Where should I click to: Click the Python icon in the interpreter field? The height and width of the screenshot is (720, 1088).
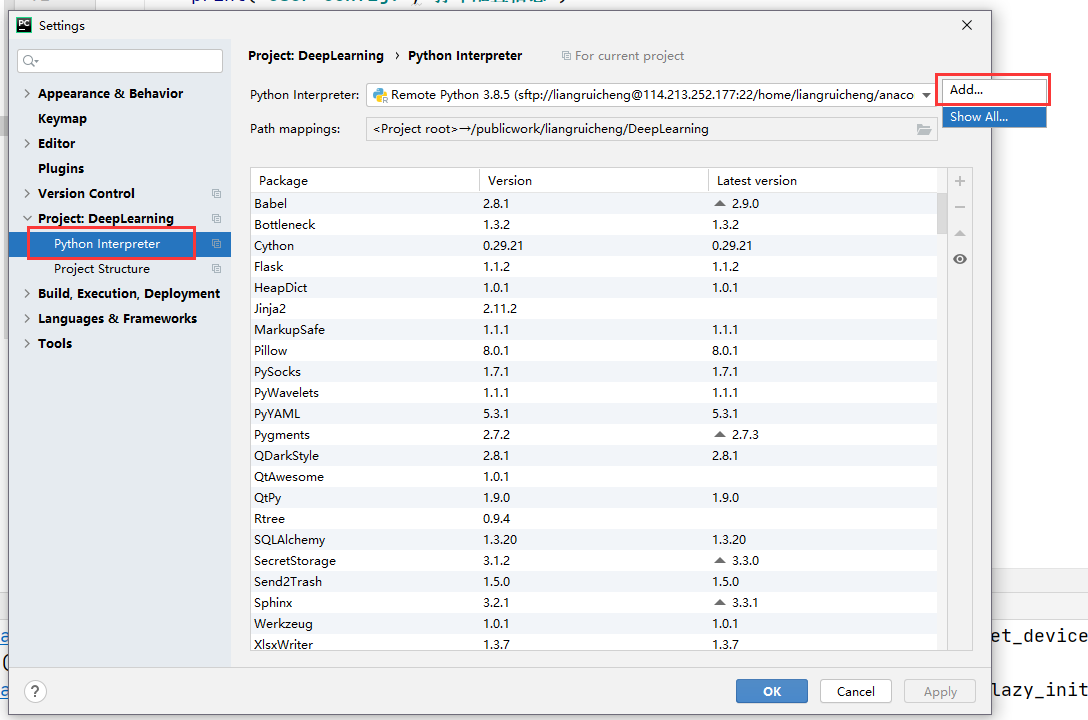380,95
